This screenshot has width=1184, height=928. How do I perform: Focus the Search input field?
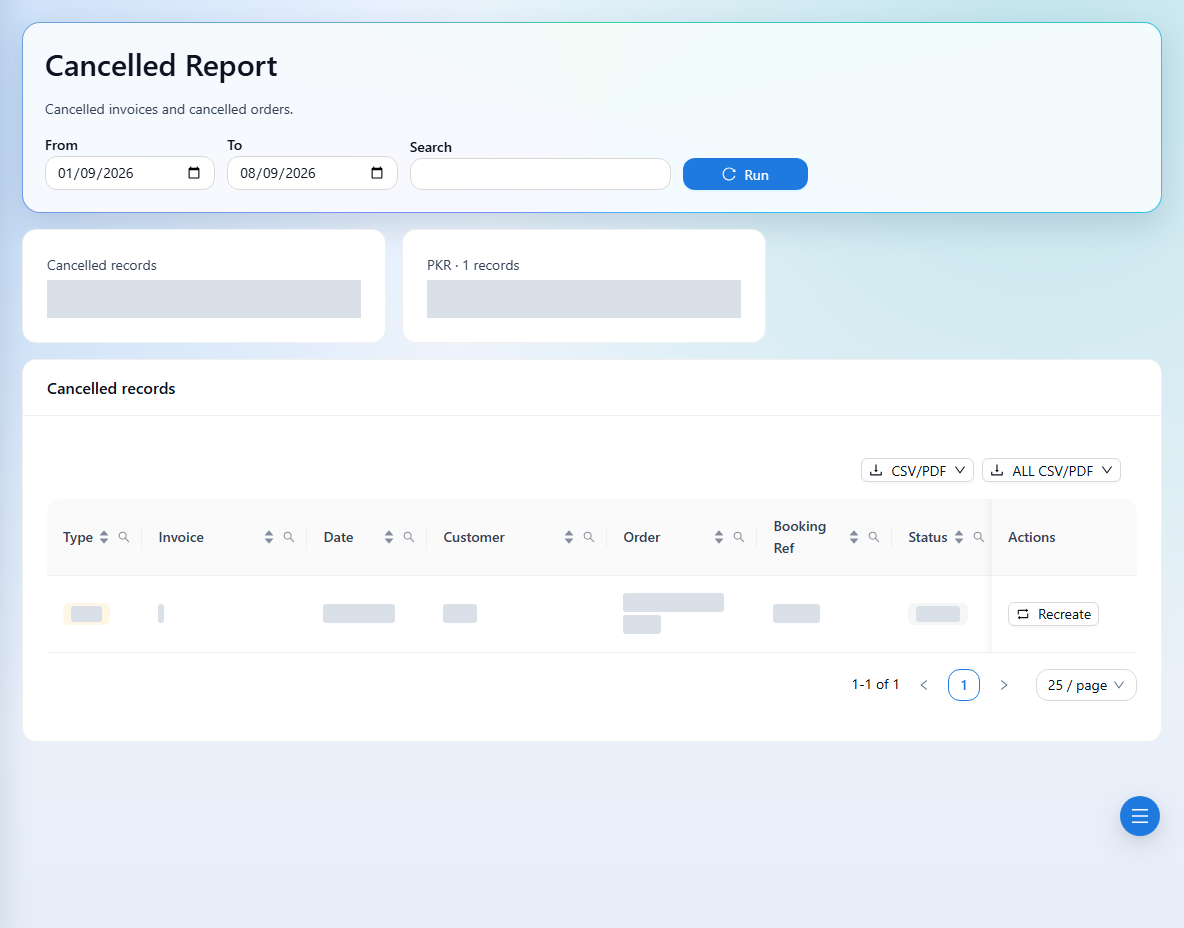[x=540, y=174]
